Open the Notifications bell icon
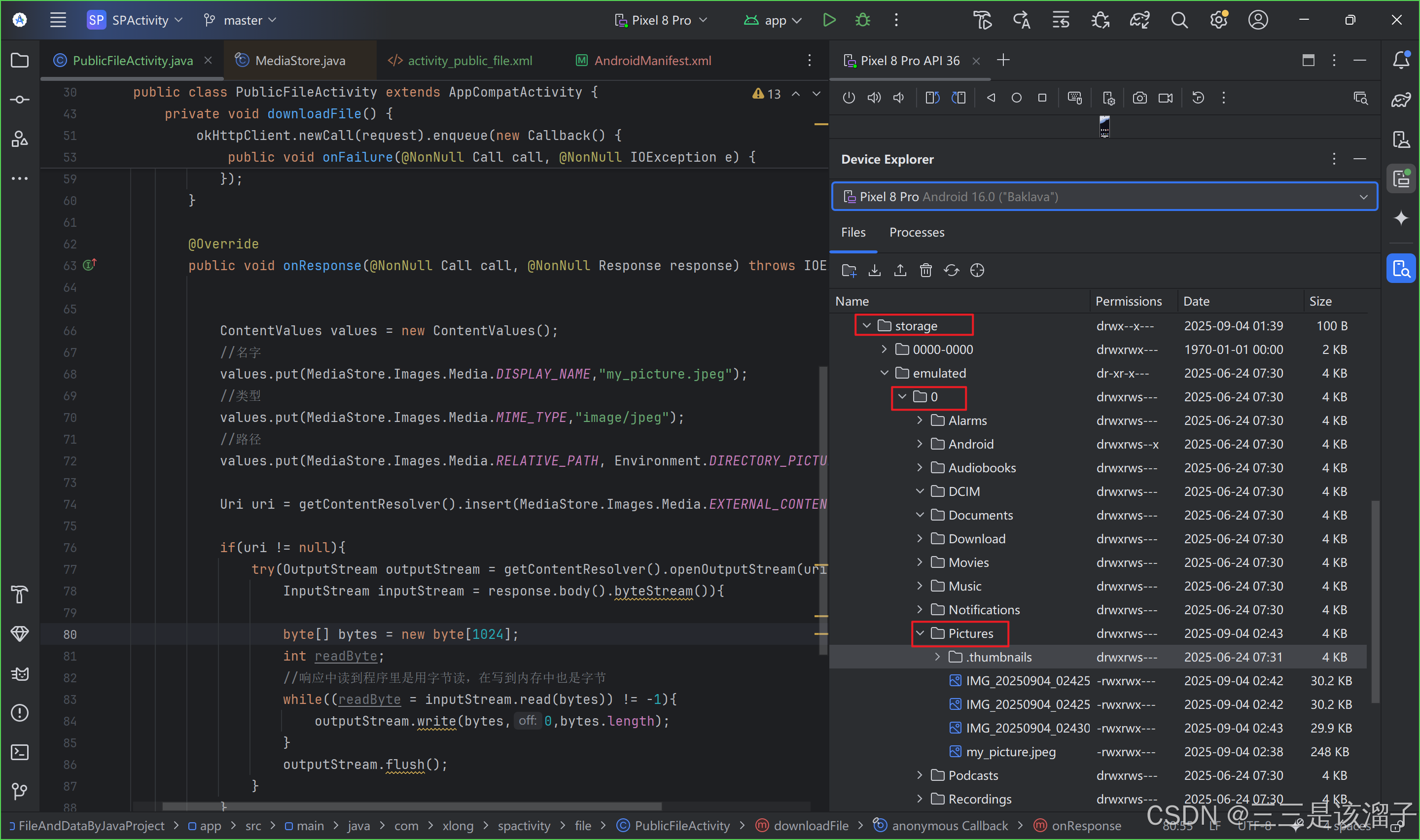The width and height of the screenshot is (1420, 840). click(x=1401, y=60)
